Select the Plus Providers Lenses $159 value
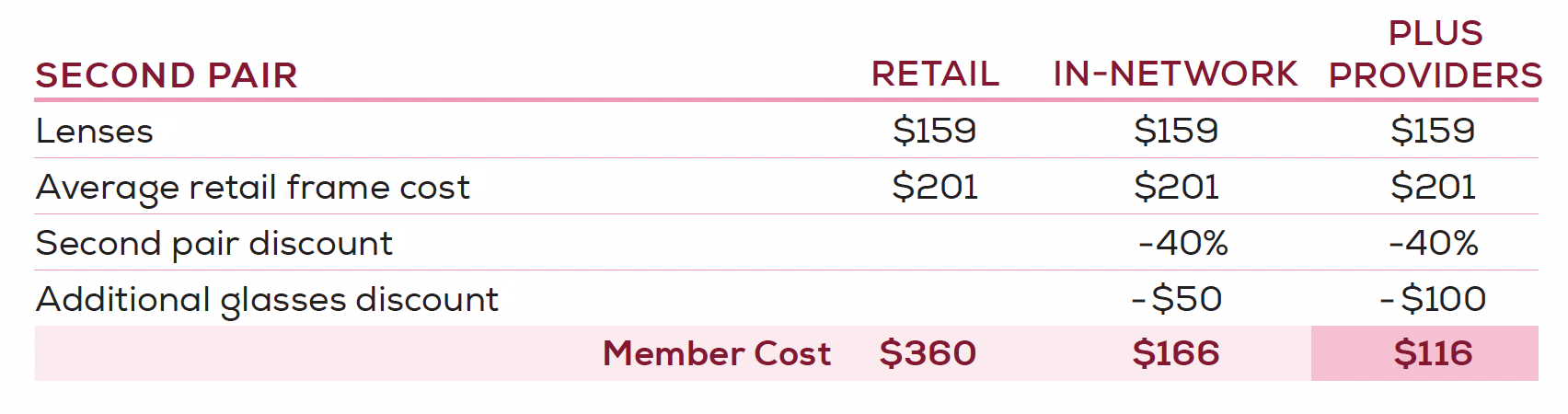1568x414 pixels. coord(1433,131)
